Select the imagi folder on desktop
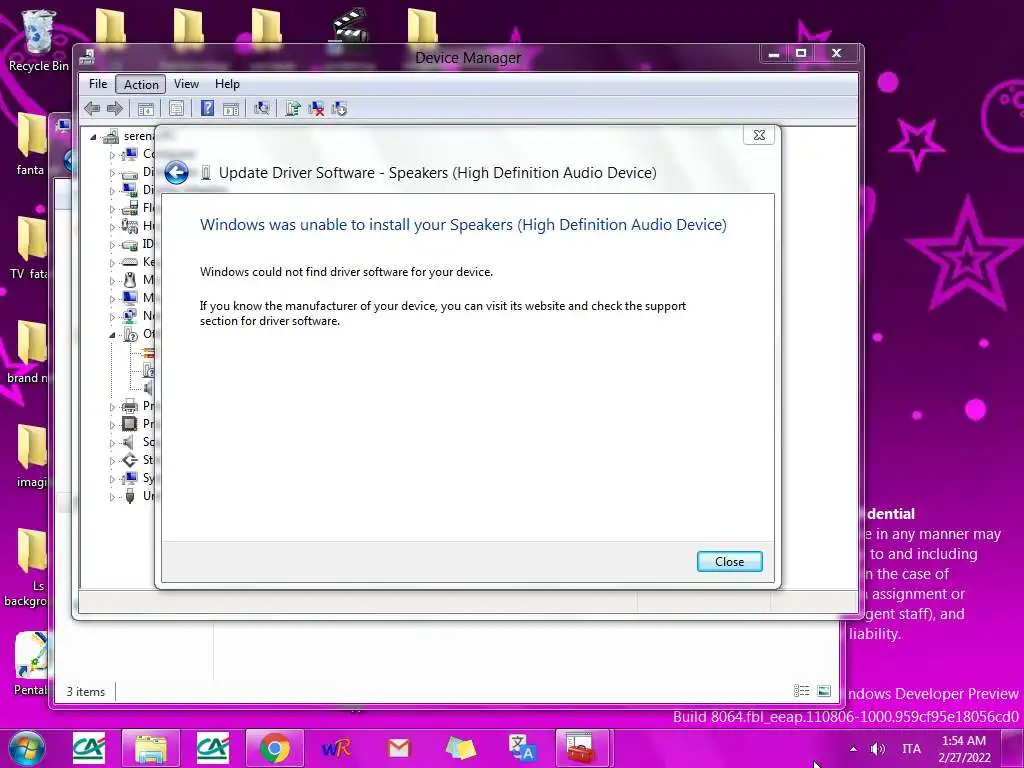Screen dimensions: 1024x768 point(31,456)
